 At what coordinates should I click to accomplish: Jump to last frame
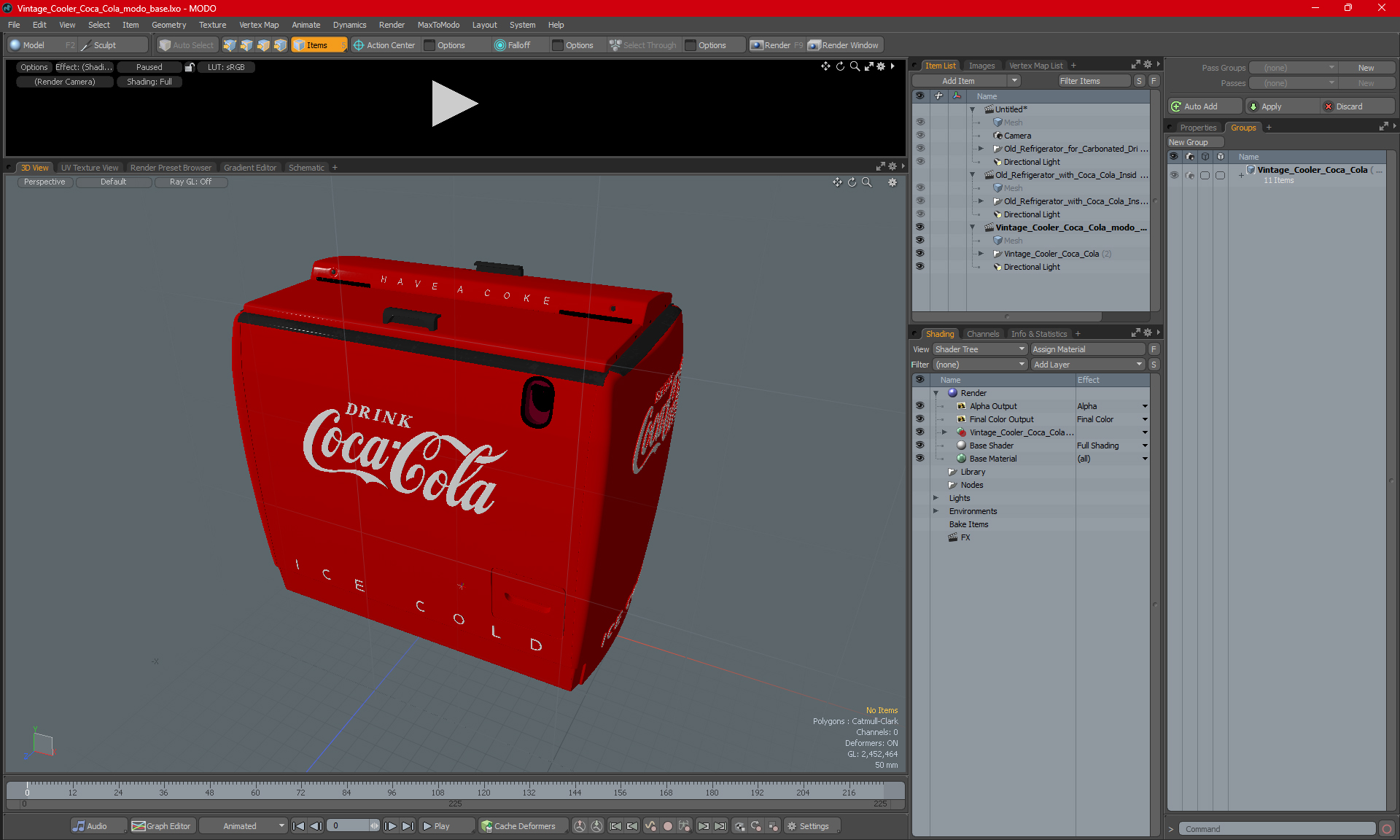(408, 826)
